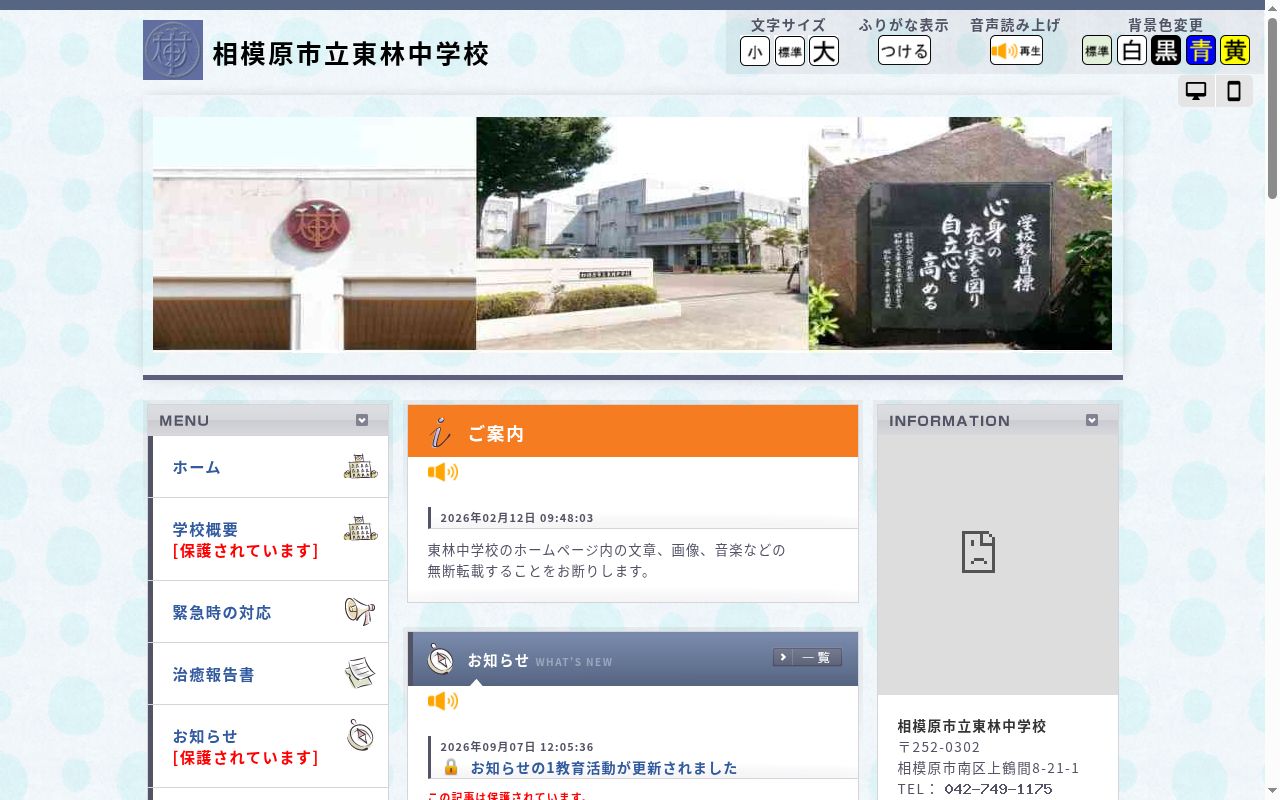Open the お知らせ menu item in sidebar
This screenshot has width=1280, height=800.
(268, 747)
